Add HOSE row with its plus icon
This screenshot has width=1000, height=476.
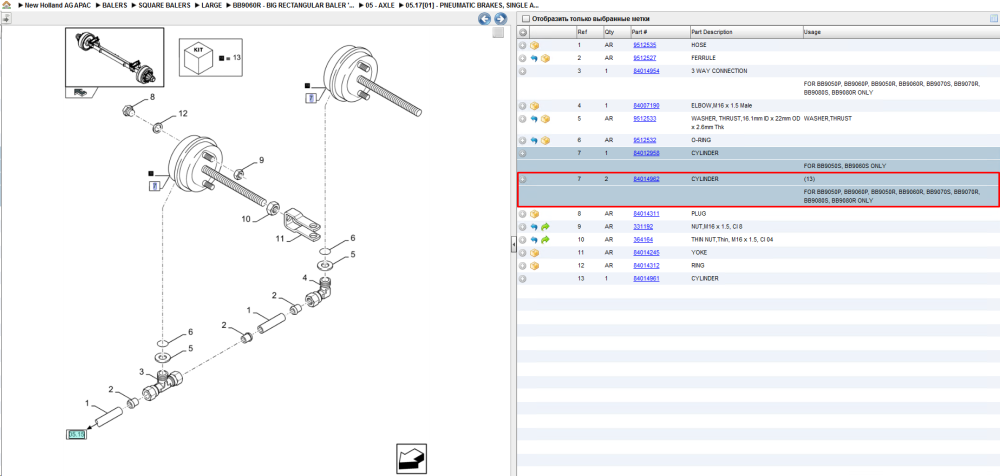point(522,45)
